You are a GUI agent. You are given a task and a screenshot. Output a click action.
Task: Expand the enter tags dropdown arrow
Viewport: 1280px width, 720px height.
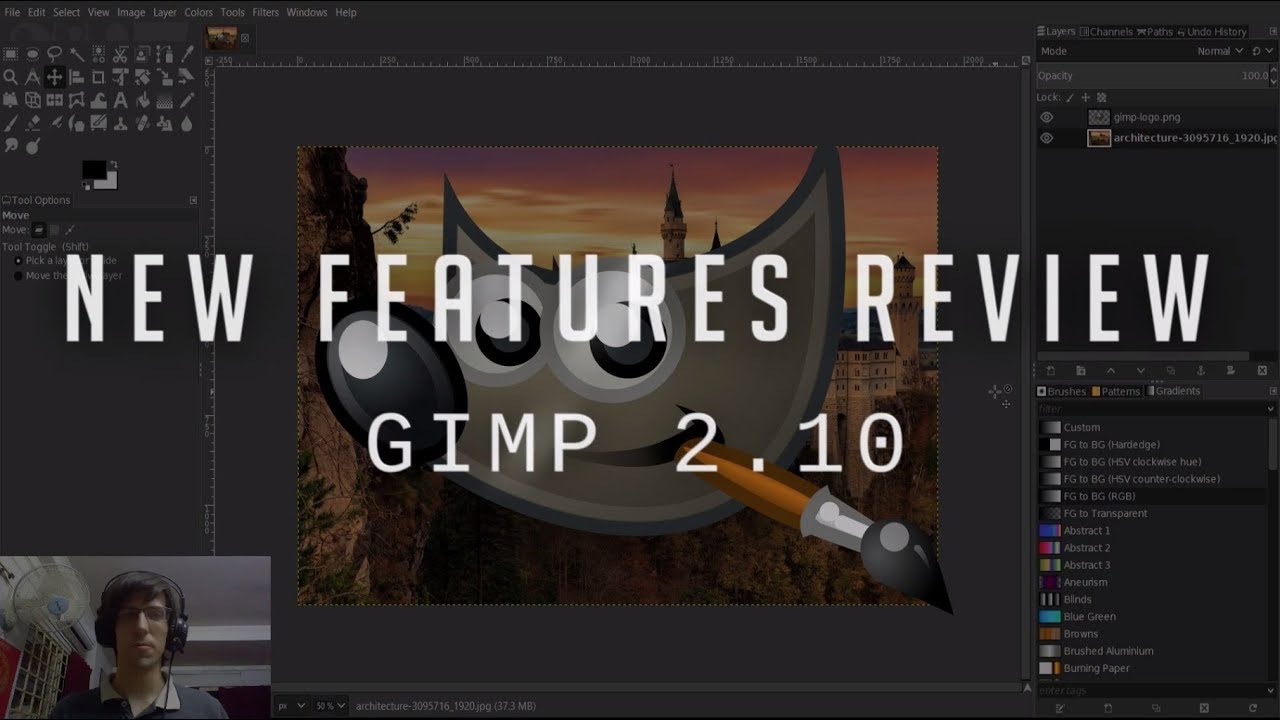pos(1271,691)
